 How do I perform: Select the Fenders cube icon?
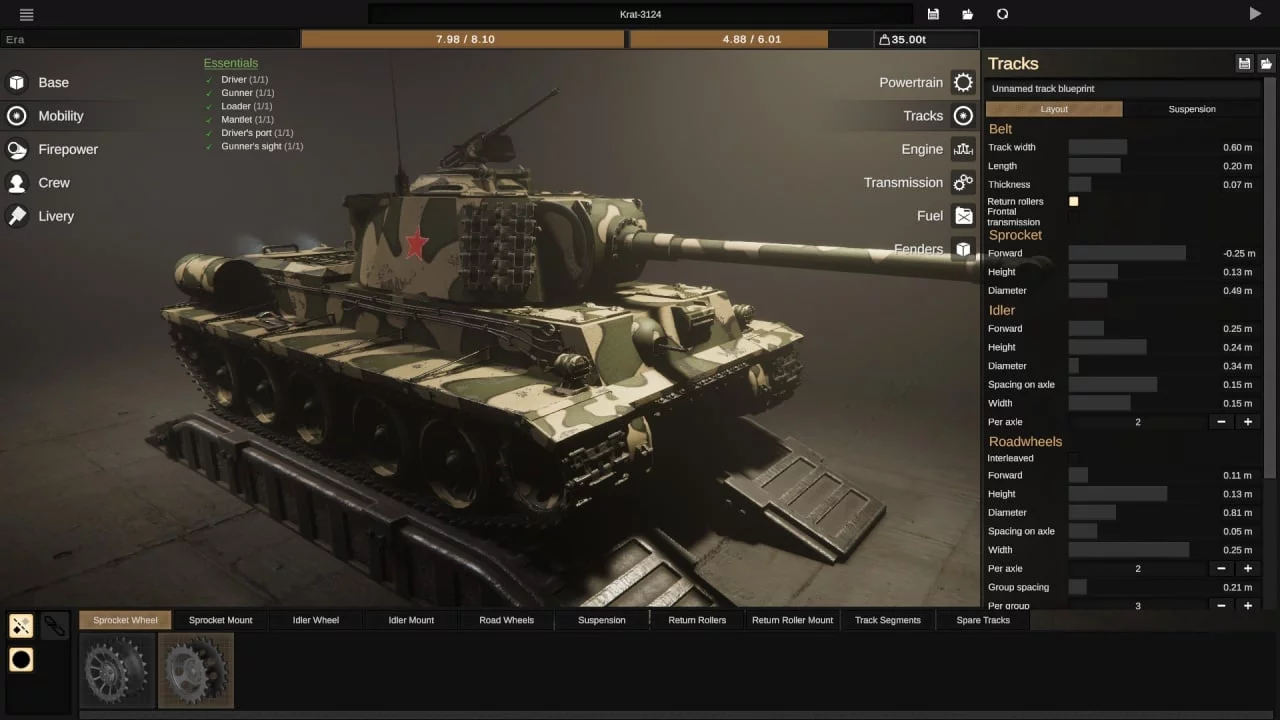point(962,249)
